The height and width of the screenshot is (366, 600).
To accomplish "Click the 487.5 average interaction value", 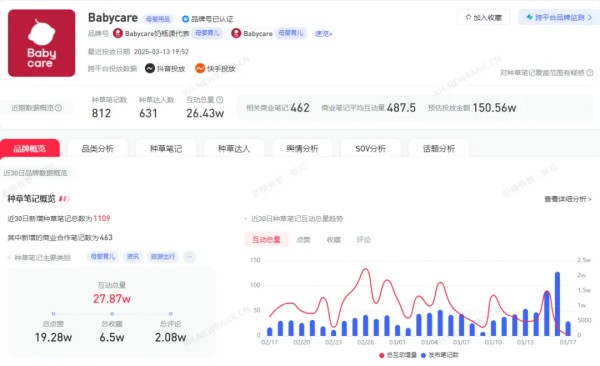I will 401,108.
